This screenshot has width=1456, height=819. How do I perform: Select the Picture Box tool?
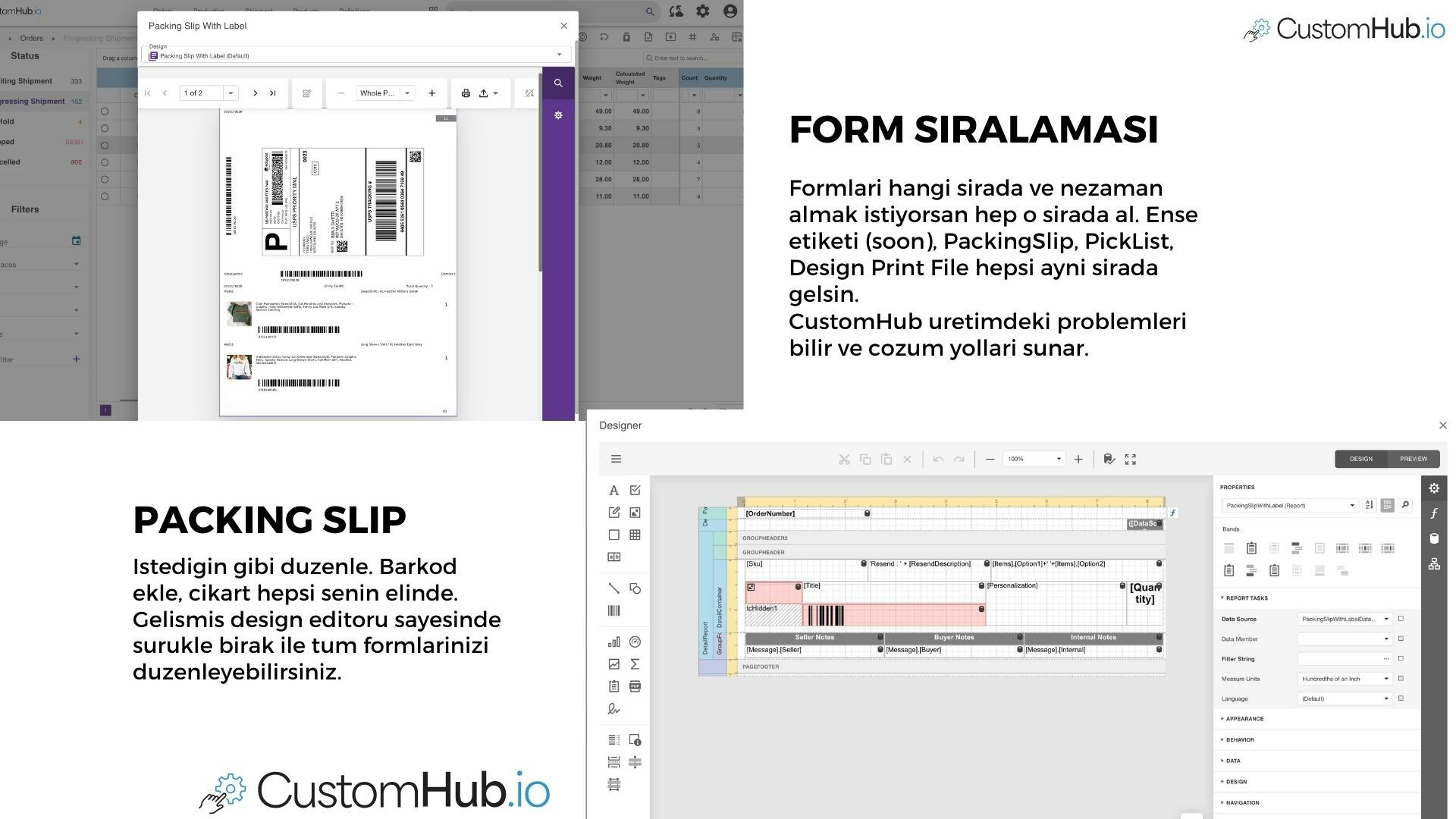[x=635, y=513]
